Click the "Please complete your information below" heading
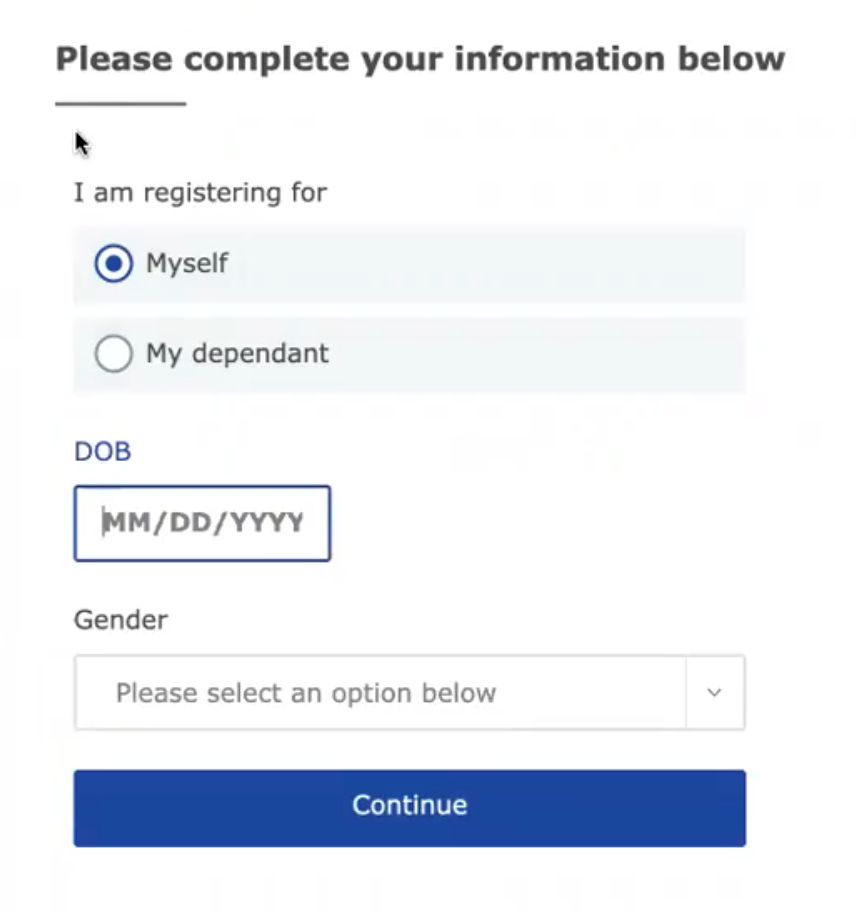This screenshot has height=914, width=856. 419,59
